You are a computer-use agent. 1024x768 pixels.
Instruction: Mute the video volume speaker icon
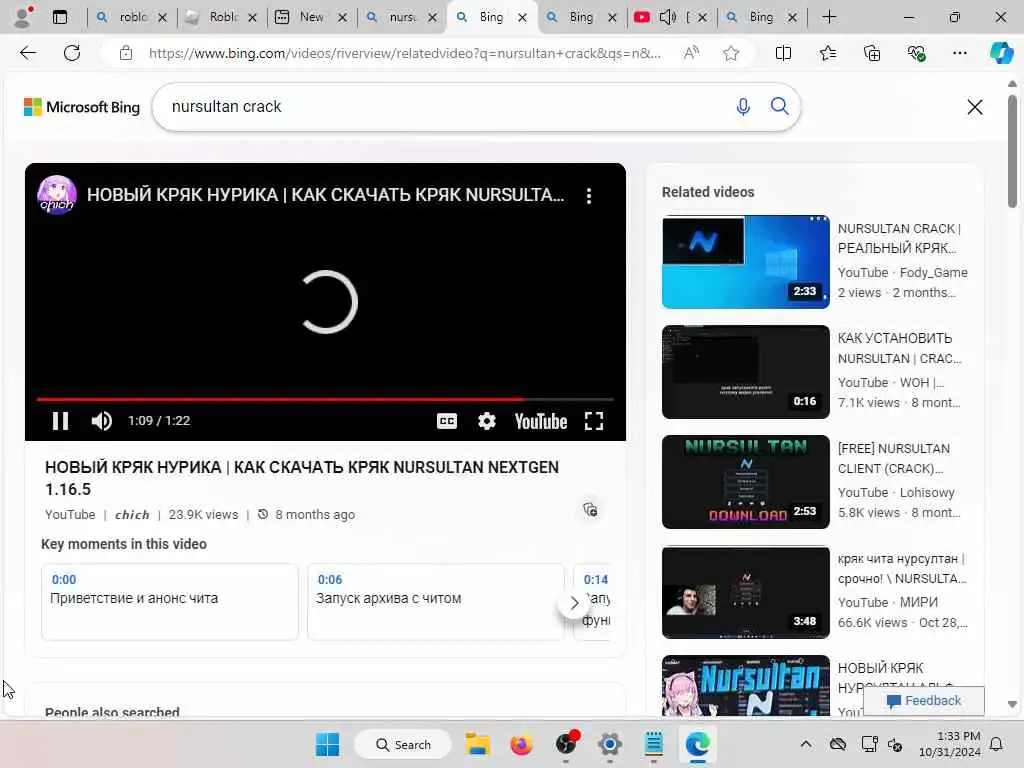tap(102, 421)
